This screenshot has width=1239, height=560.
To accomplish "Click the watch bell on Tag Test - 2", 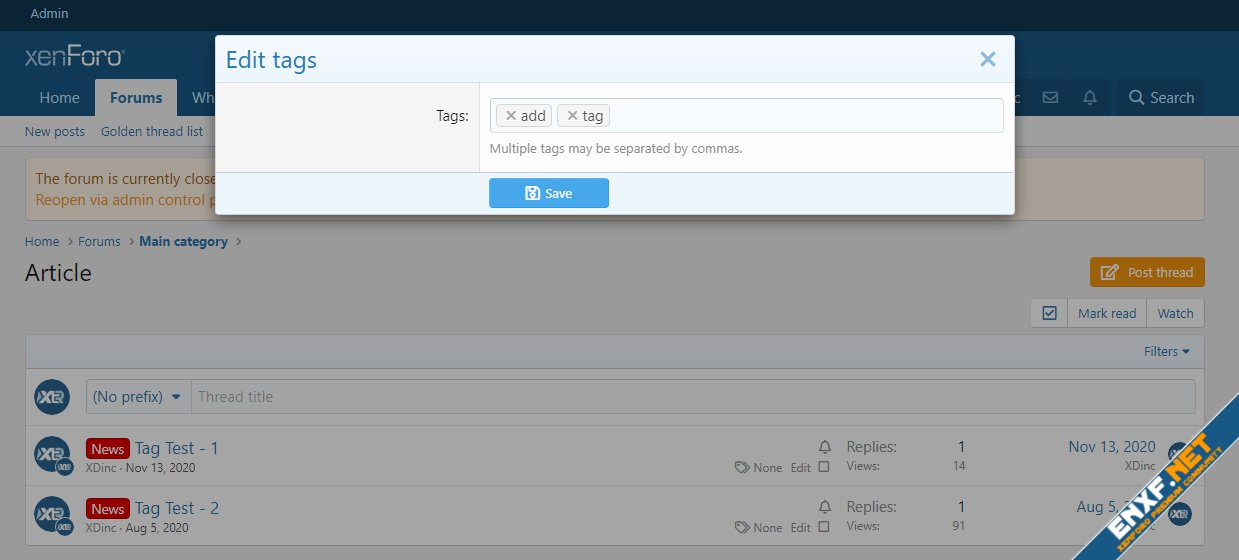I will [824, 507].
